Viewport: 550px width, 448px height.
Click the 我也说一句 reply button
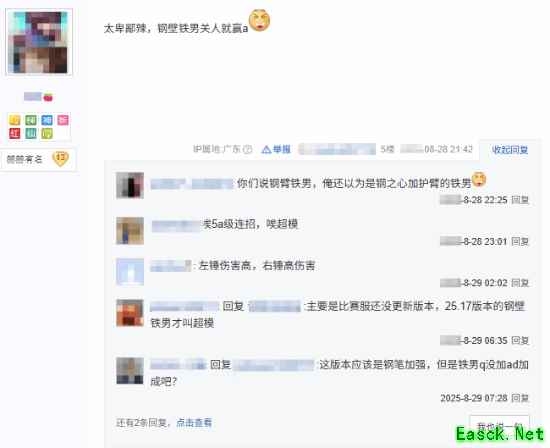pyautogui.click(x=499, y=425)
